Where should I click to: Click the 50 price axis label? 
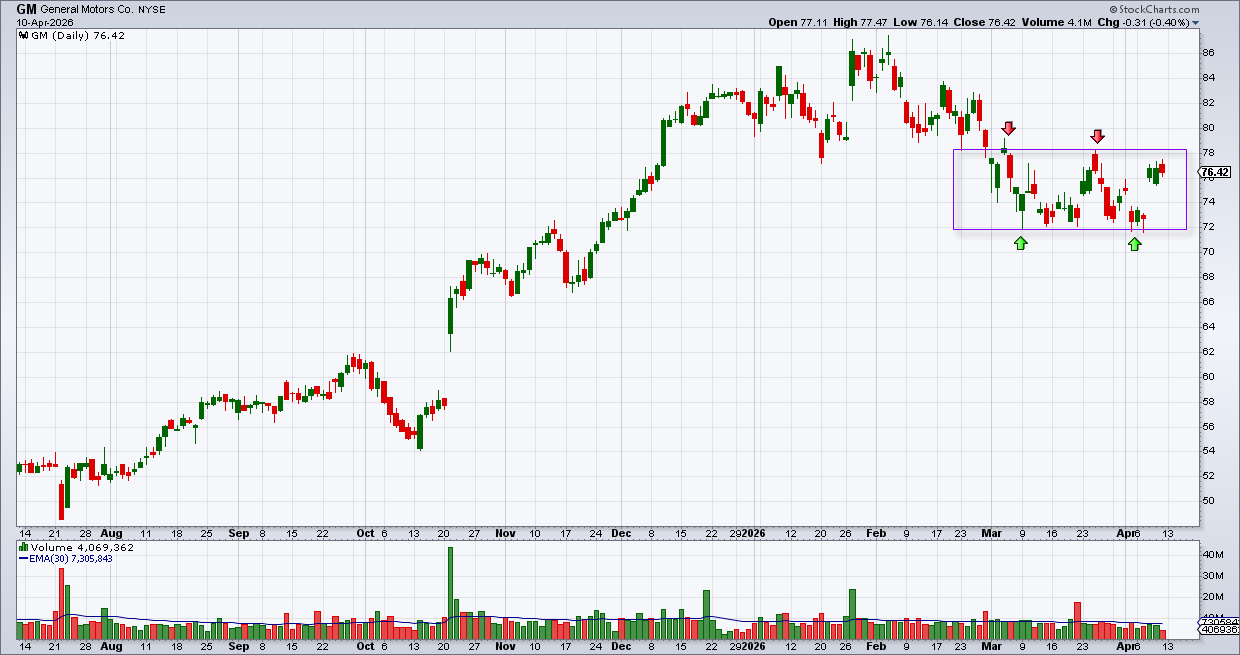[1208, 501]
